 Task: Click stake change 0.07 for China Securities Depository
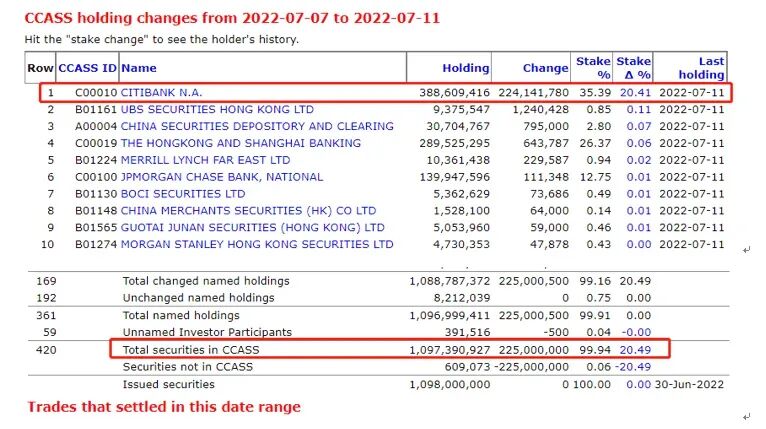pyautogui.click(x=638, y=126)
